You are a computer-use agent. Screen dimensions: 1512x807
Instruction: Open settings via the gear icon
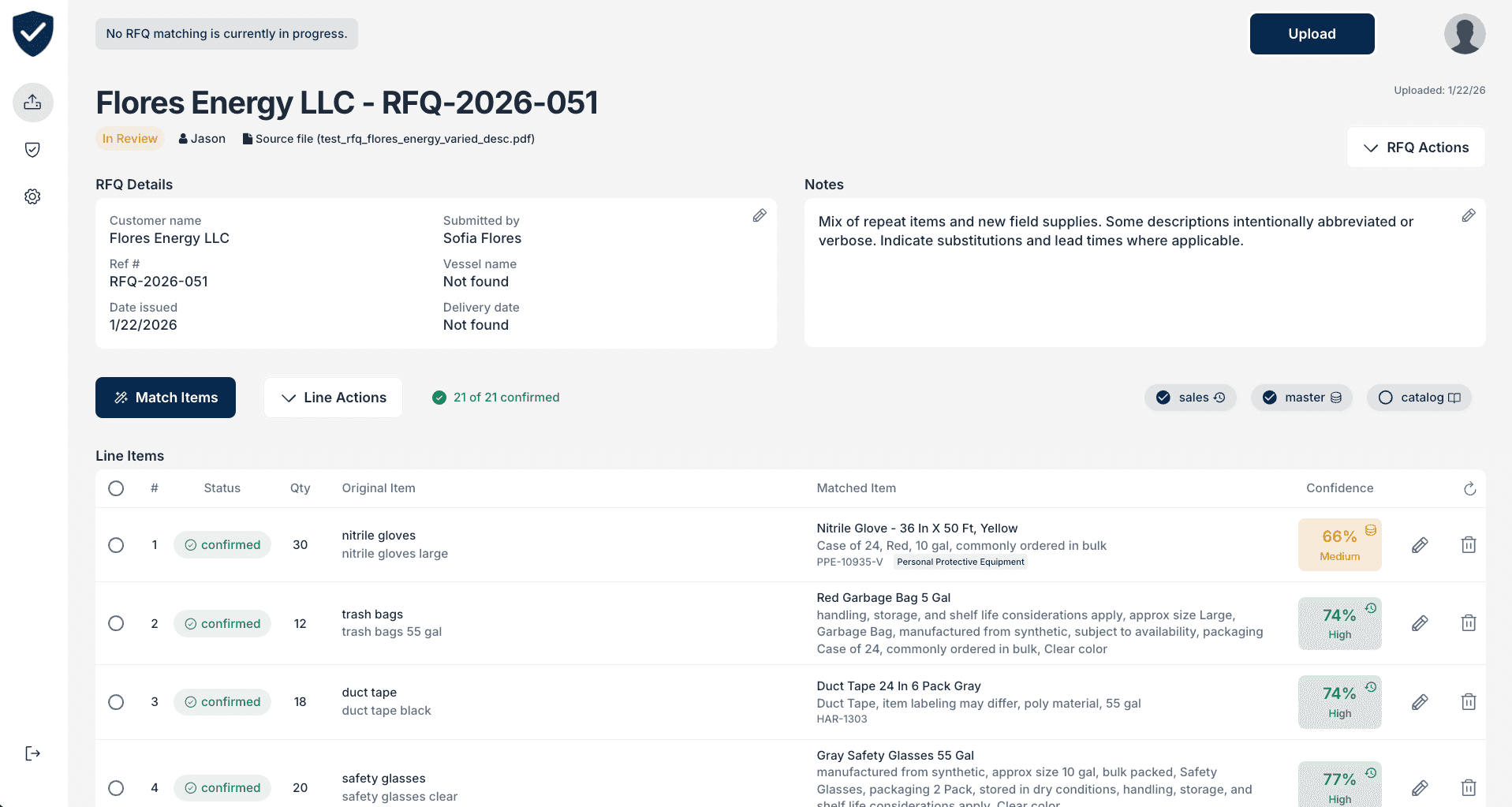32,196
